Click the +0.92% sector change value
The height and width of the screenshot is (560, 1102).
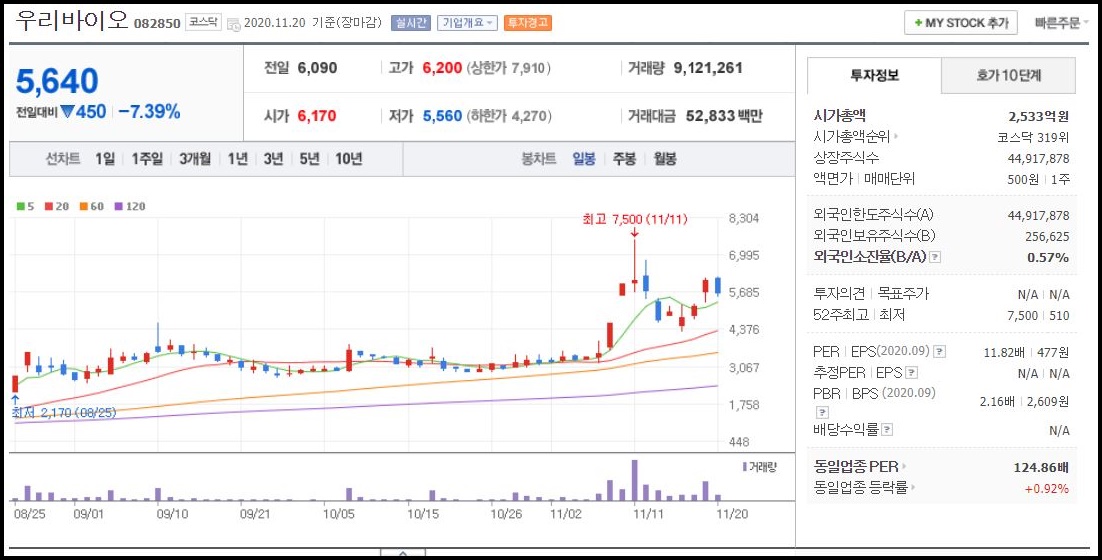(x=1047, y=488)
